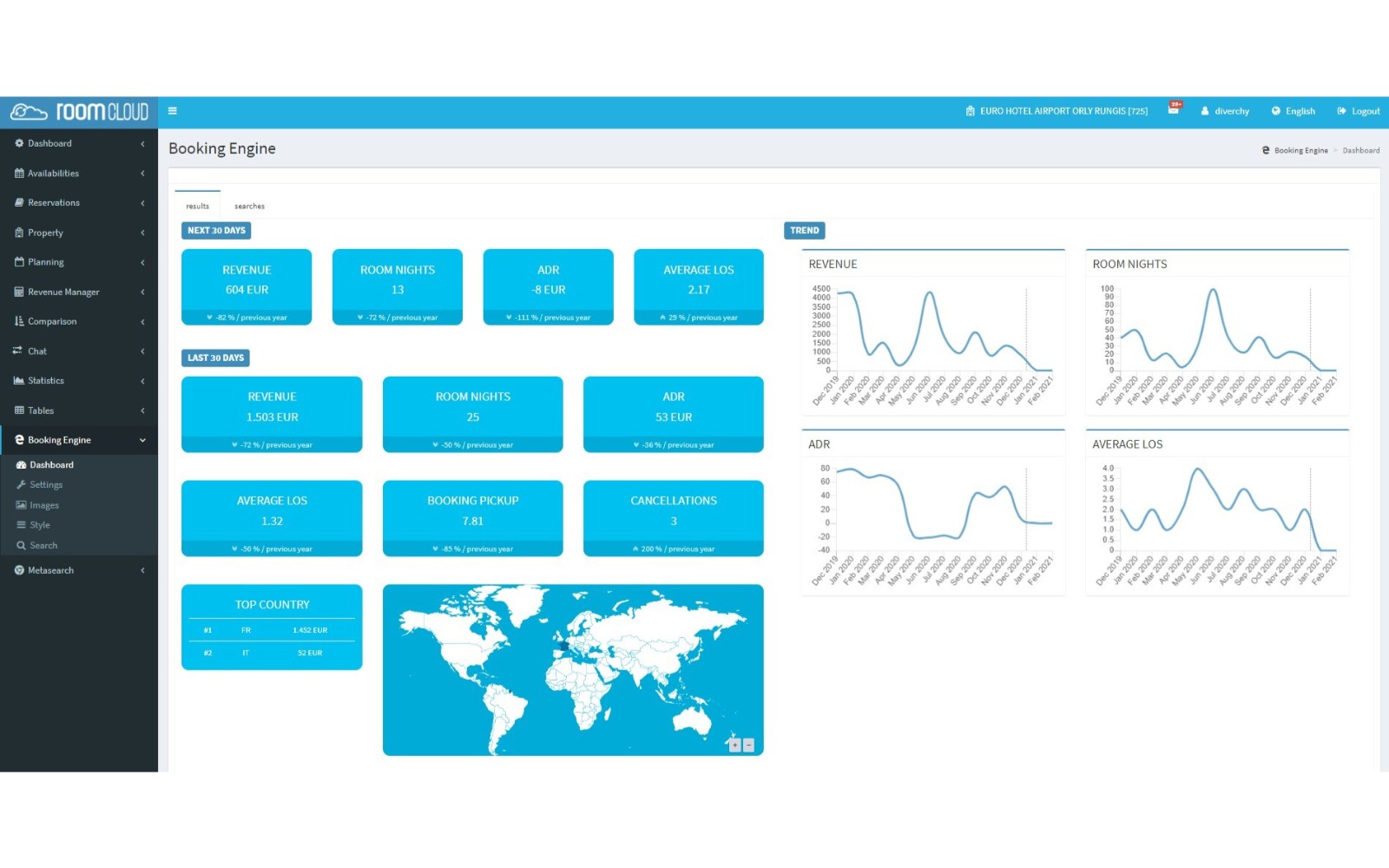Image resolution: width=1389 pixels, height=868 pixels.
Task: Click the Chat exchange arrows icon
Action: pos(18,352)
